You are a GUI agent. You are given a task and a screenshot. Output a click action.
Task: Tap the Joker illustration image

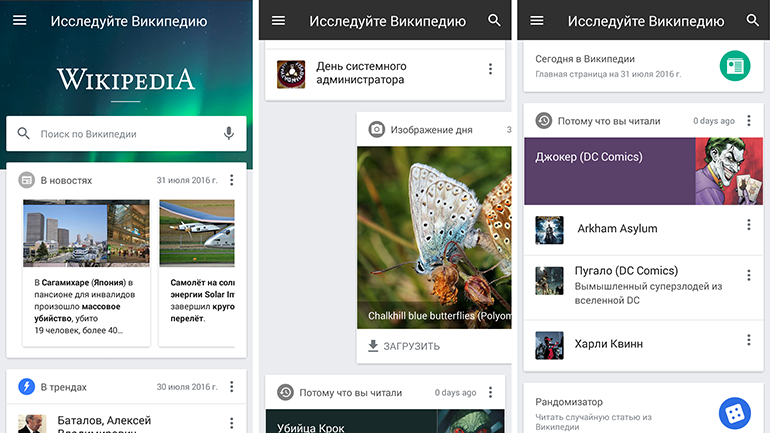click(729, 171)
